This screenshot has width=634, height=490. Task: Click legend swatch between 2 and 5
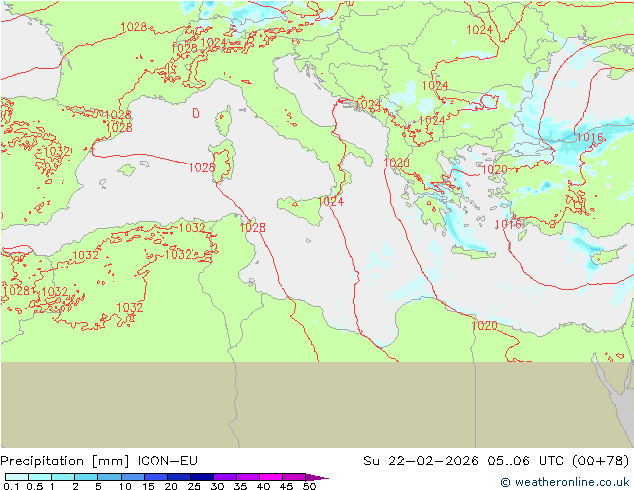click(86, 477)
